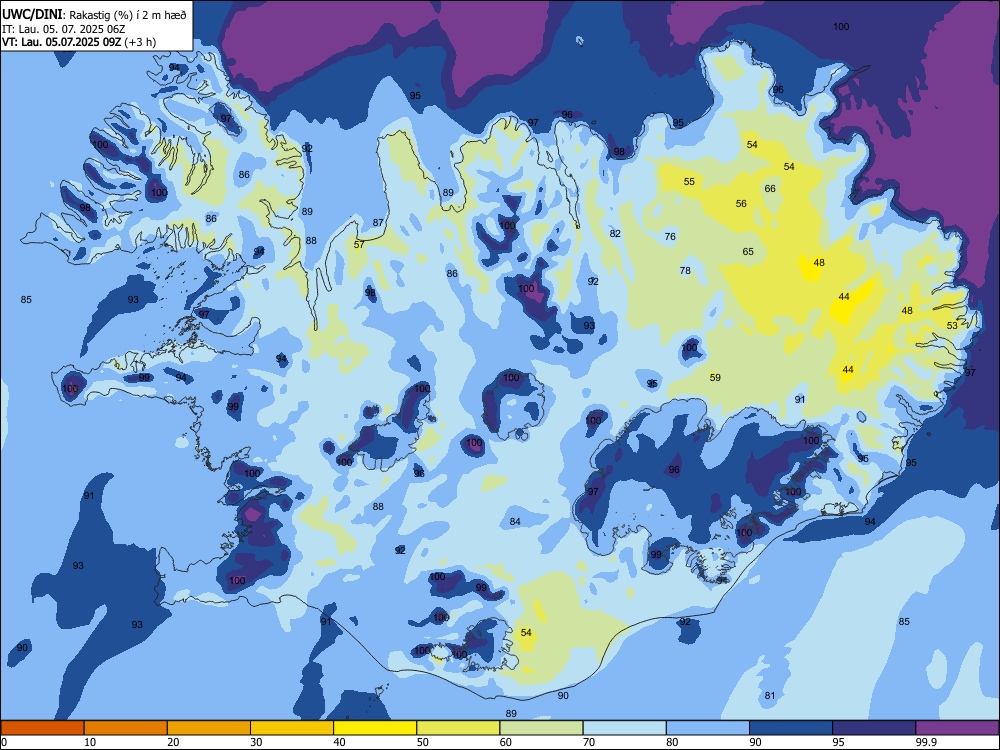Click the 'UWC/DINI: Rakastig (%) í 2 m hæð' title
Viewport: 1000px width, 750px height.
94,15
